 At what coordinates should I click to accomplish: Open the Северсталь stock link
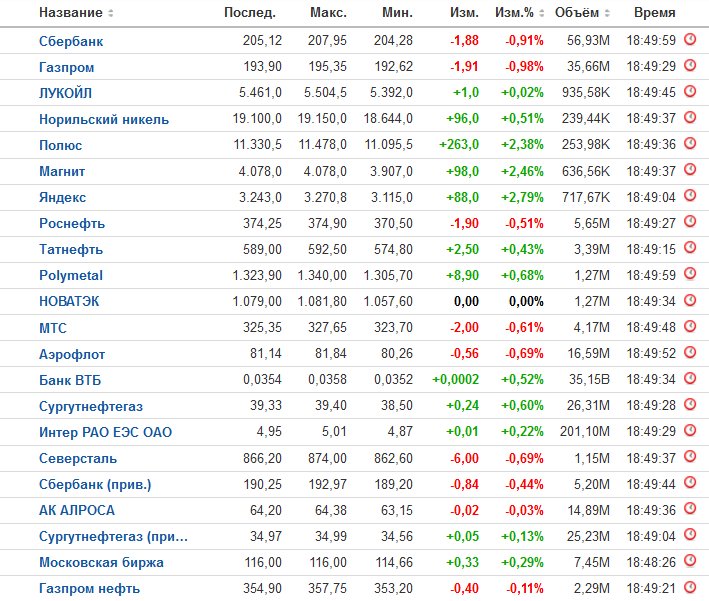pos(78,458)
